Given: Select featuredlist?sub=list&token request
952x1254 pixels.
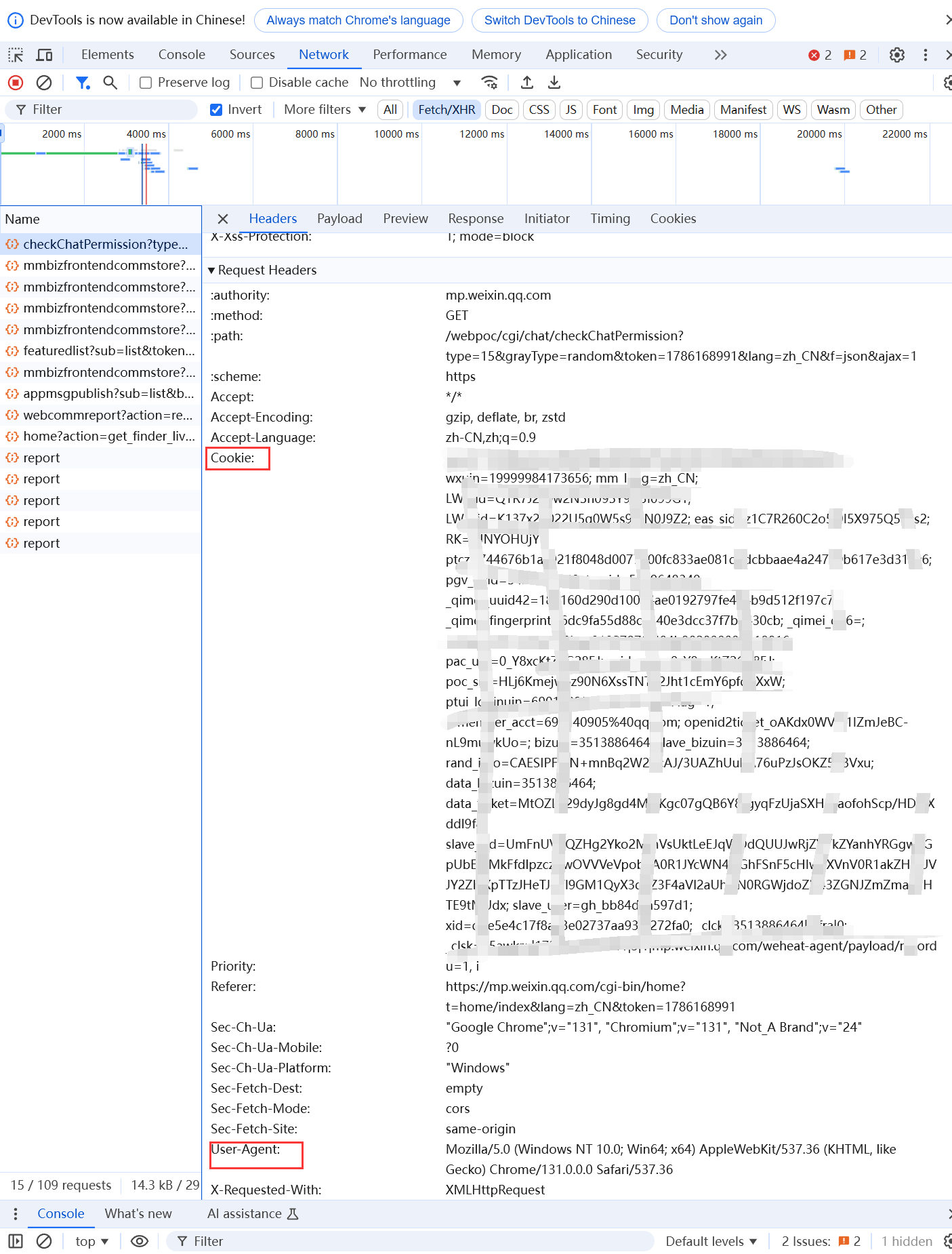Looking at the screenshot, I should pyautogui.click(x=101, y=351).
